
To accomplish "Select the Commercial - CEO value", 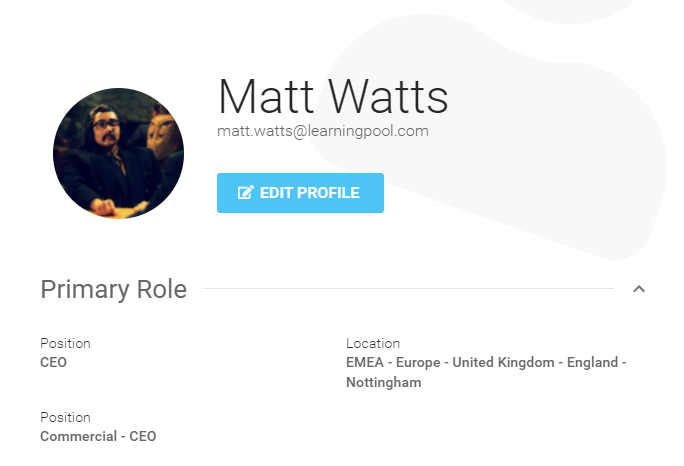I will click(x=98, y=436).
